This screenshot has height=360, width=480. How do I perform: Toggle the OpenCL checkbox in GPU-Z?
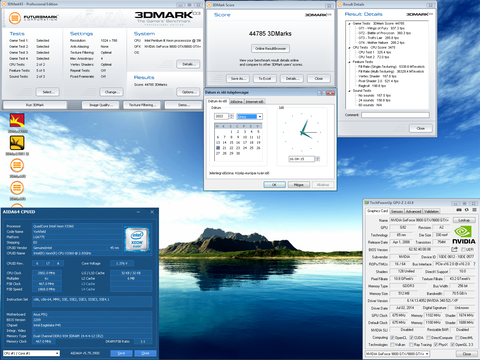(392, 338)
